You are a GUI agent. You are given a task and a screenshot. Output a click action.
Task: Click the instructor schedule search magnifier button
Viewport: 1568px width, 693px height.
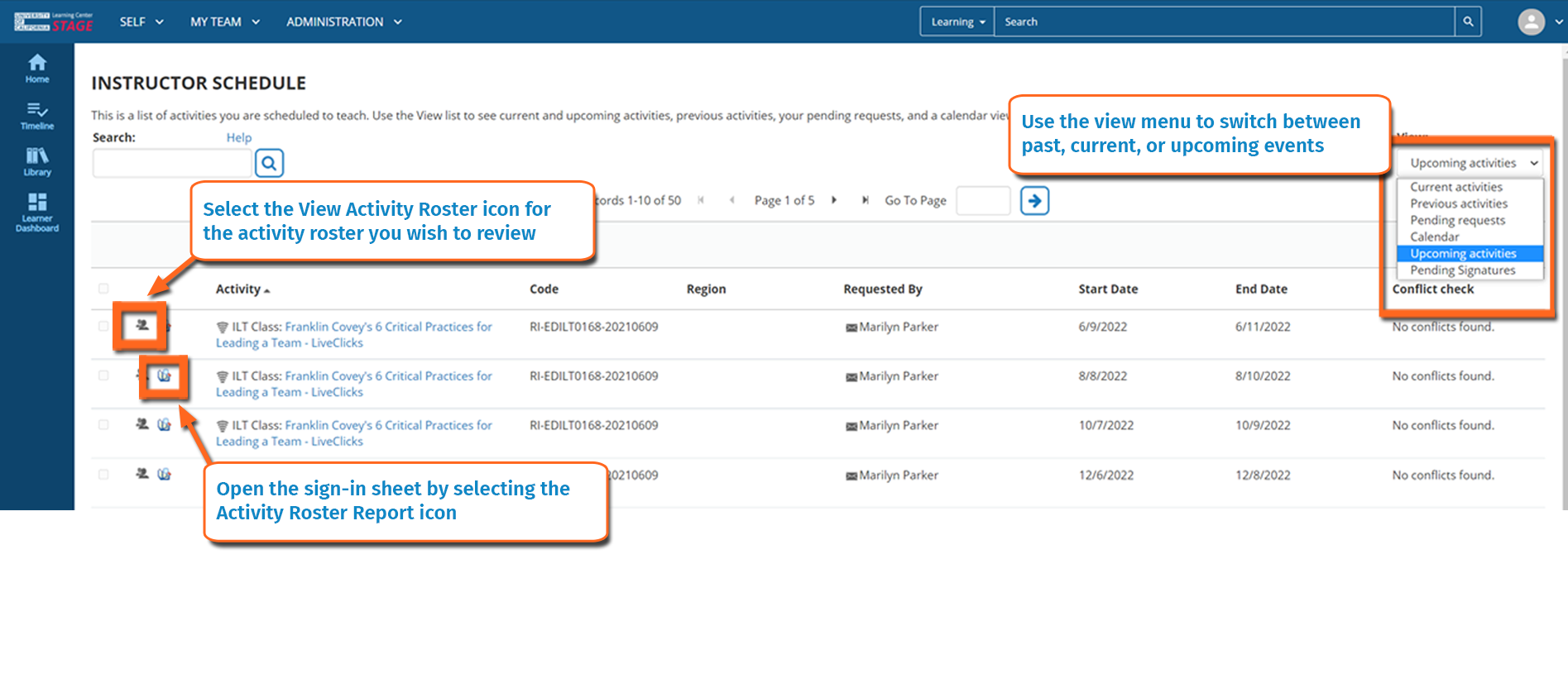coord(269,163)
